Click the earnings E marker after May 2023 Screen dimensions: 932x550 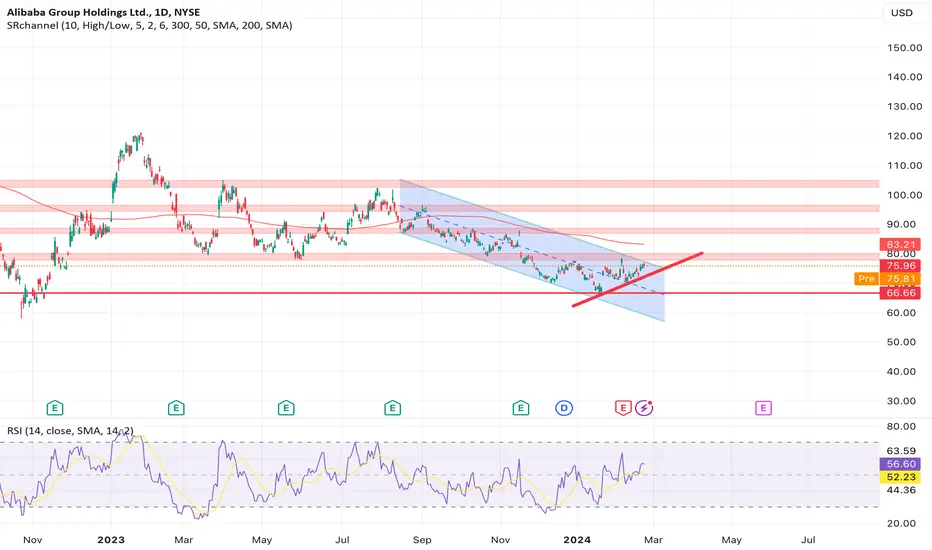[x=286, y=408]
